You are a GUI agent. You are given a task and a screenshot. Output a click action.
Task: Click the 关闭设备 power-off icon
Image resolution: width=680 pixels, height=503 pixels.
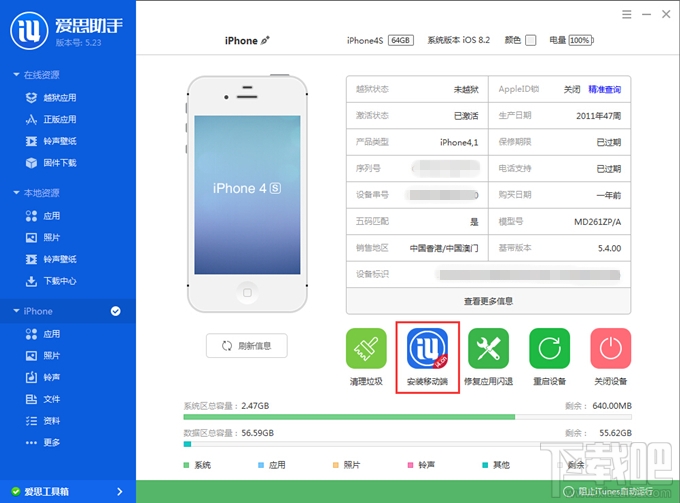click(611, 349)
